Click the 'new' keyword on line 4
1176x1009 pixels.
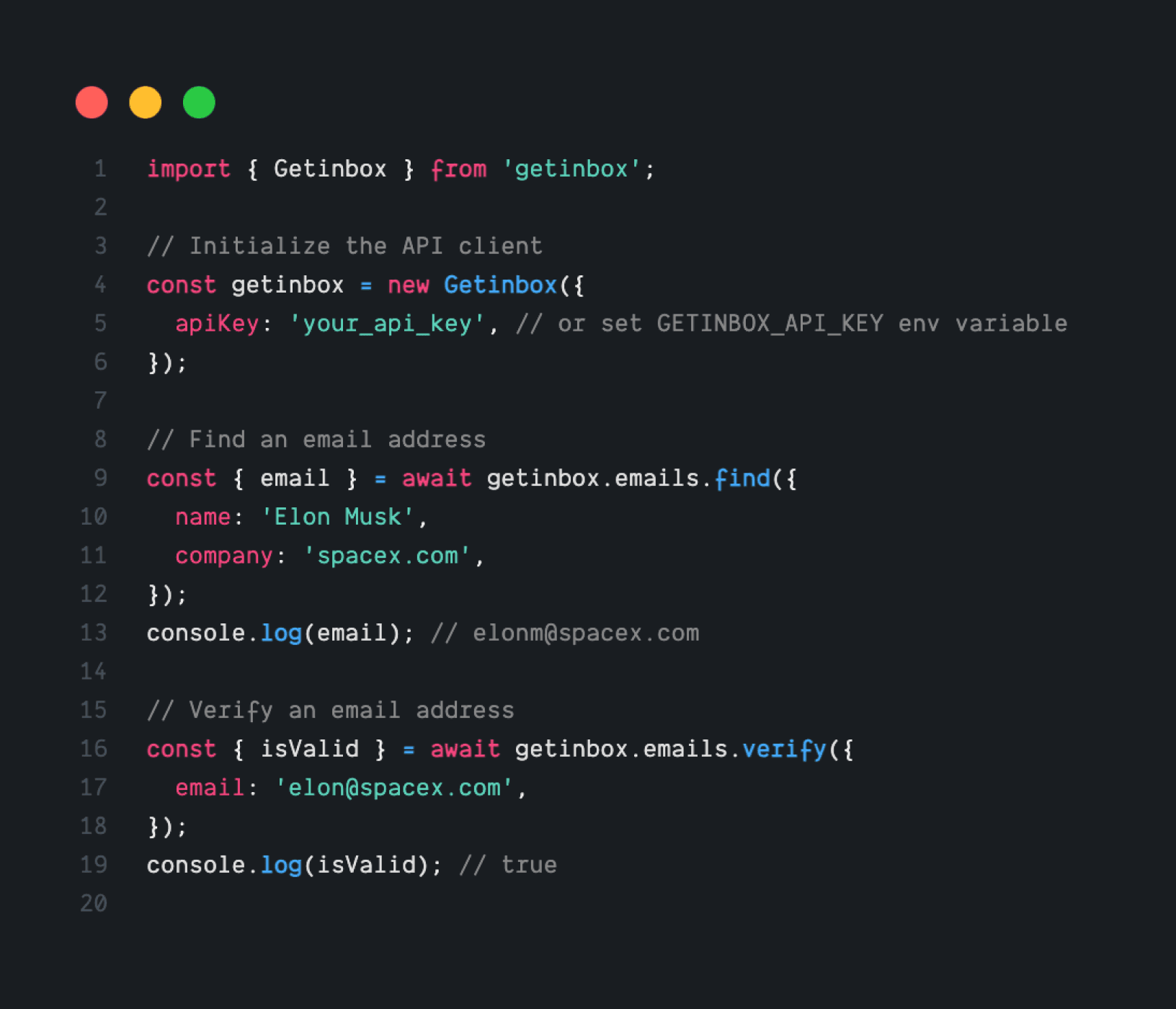click(409, 285)
